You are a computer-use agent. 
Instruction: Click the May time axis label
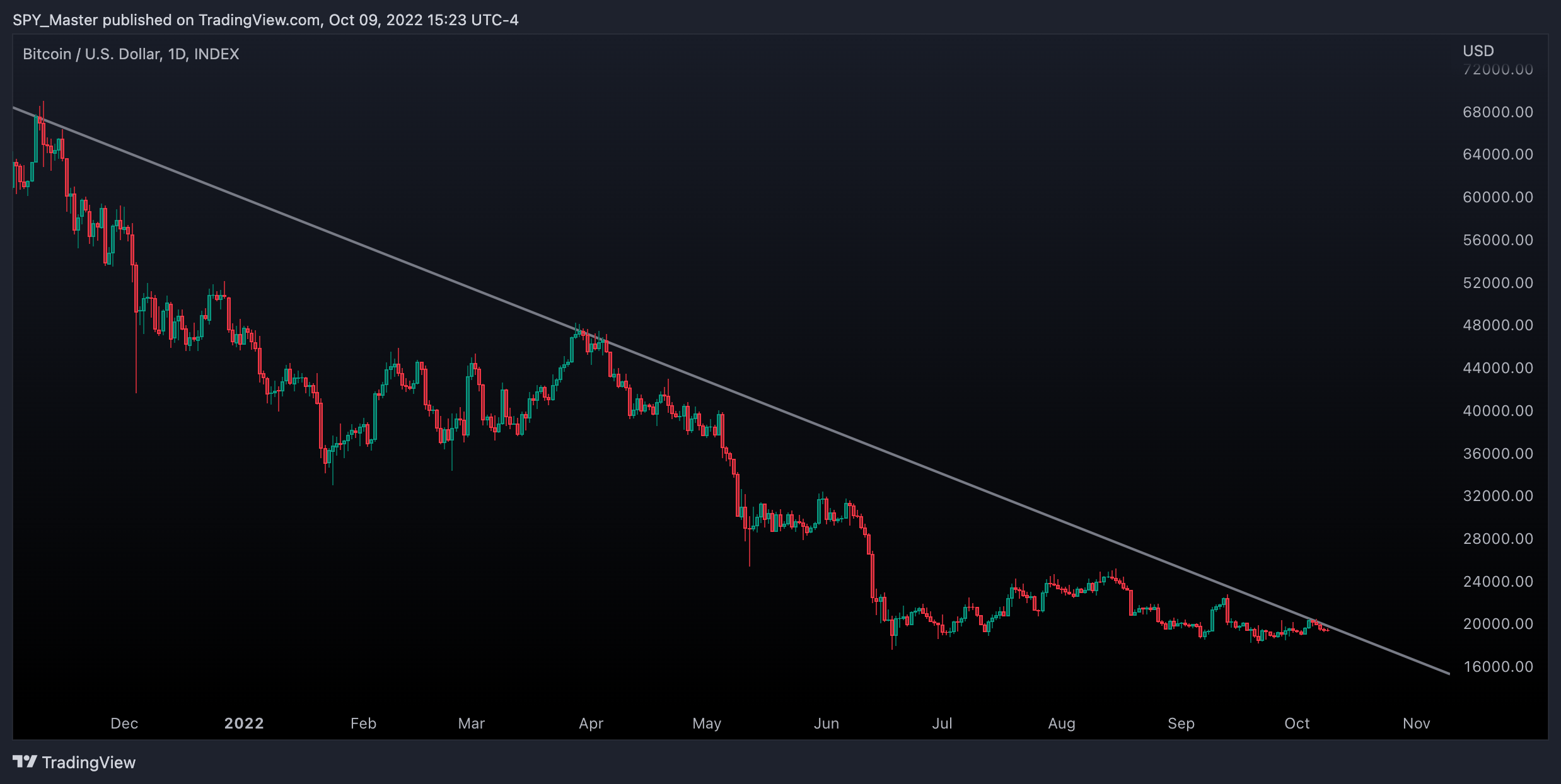[x=707, y=723]
